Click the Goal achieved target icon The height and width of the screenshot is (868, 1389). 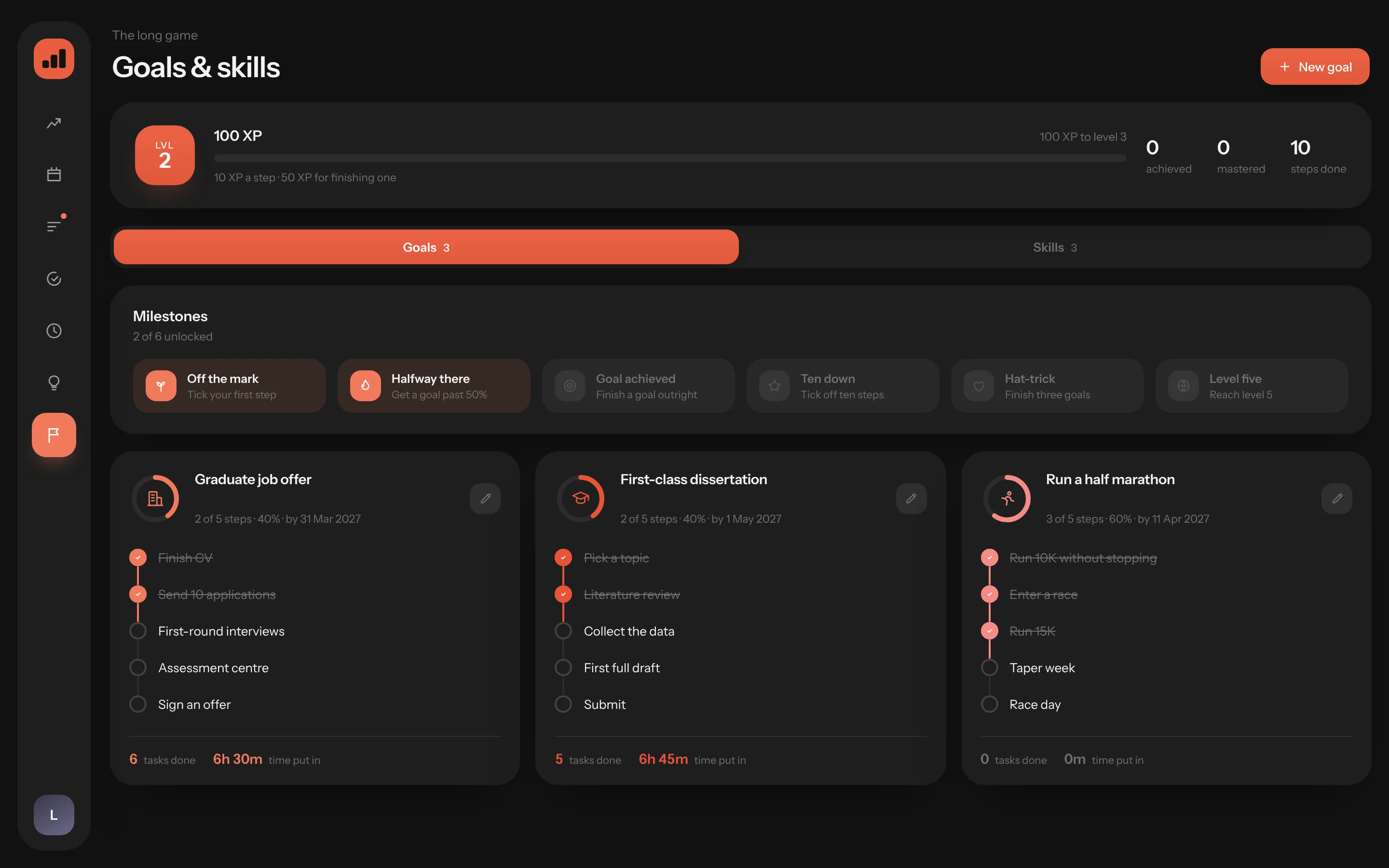(570, 386)
